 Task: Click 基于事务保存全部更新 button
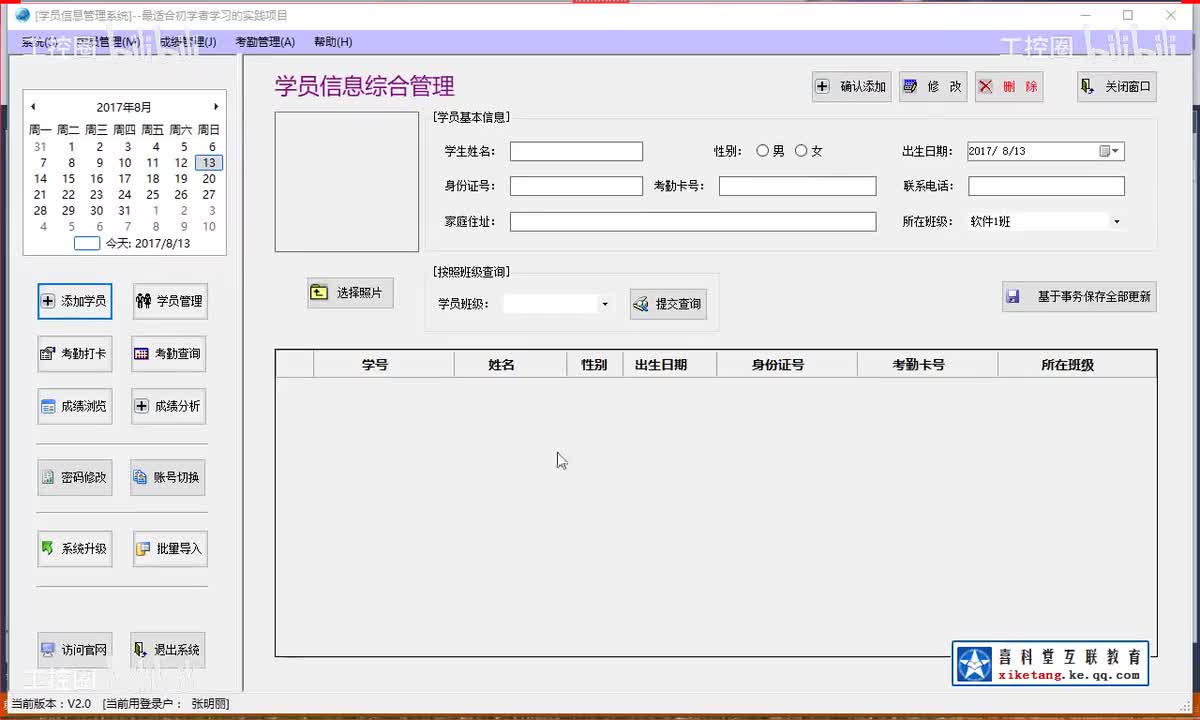pos(1080,297)
